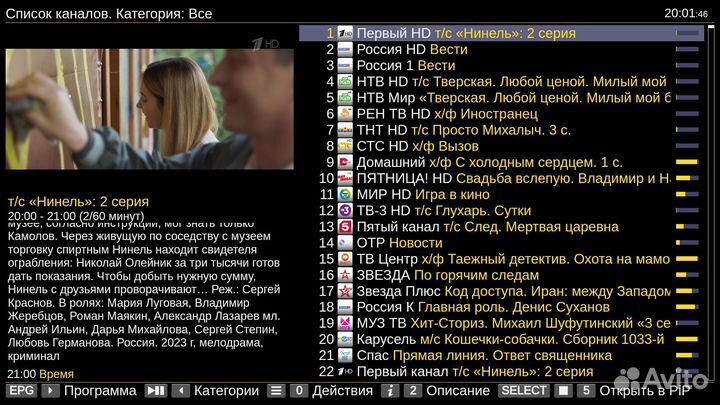Click the left-arrow key before Категории
The height and width of the screenshot is (405, 720).
(x=181, y=391)
